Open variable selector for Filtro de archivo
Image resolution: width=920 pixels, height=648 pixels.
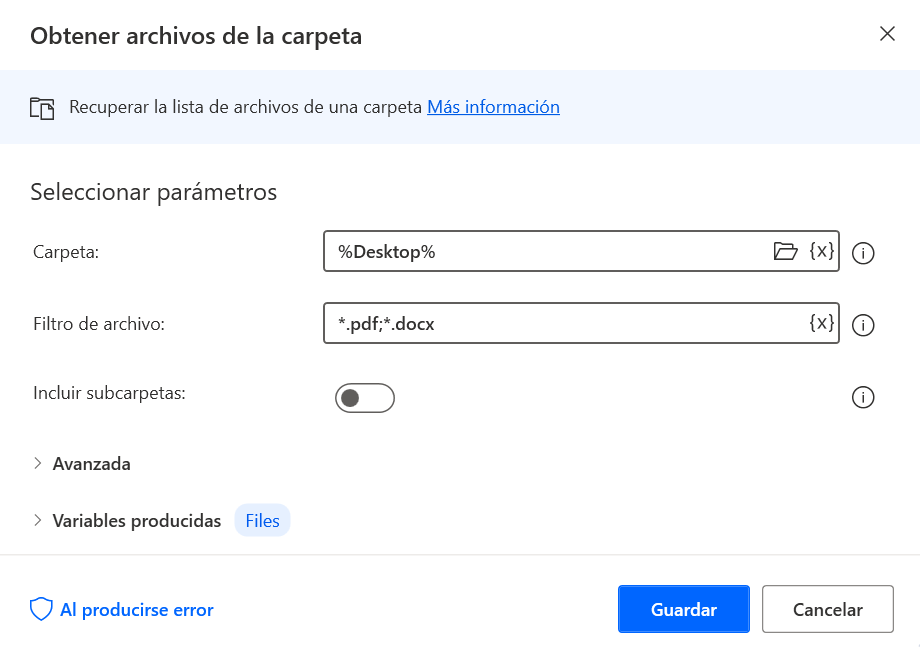822,323
